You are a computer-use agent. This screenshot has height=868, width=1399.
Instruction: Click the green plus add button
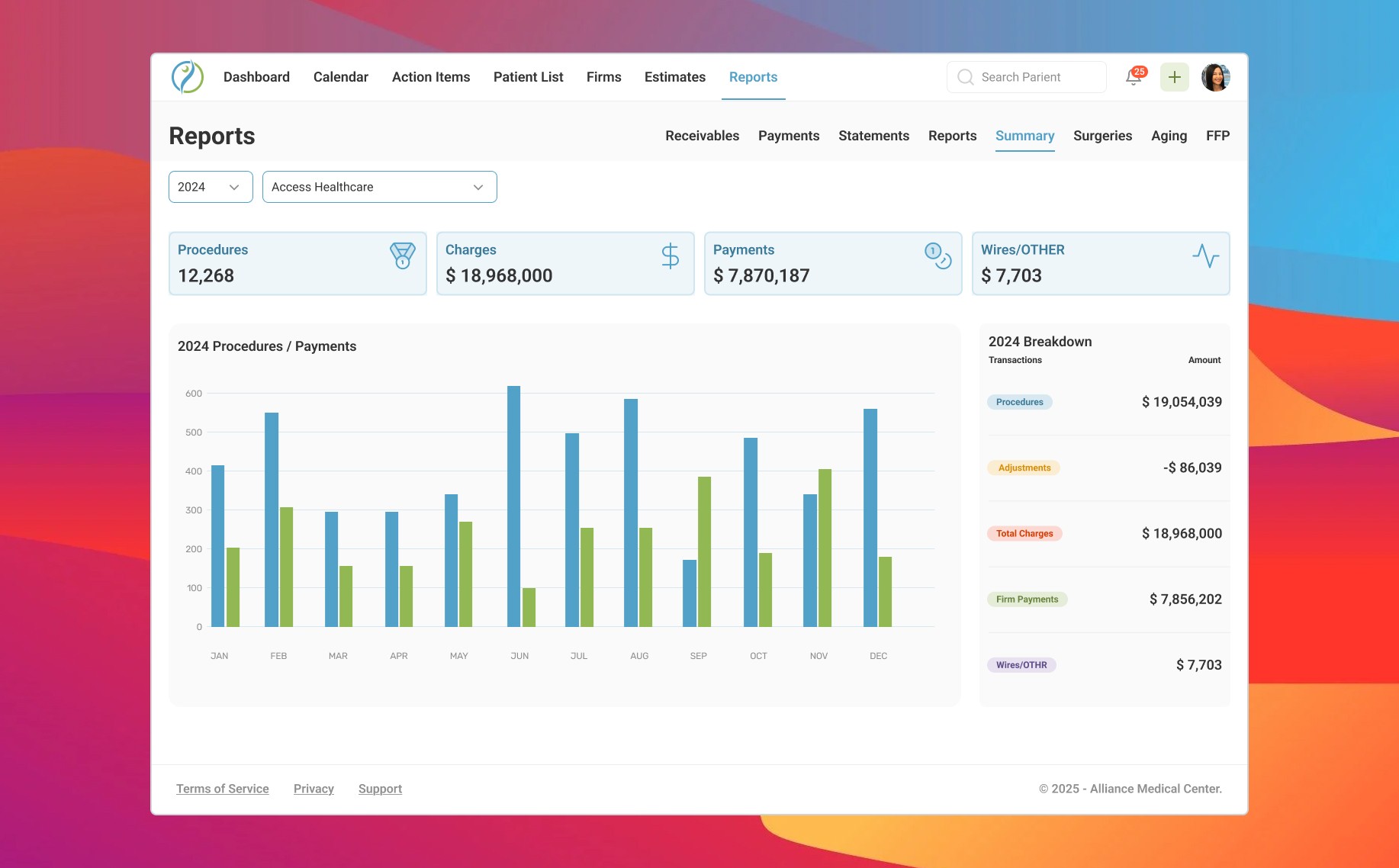(1175, 77)
